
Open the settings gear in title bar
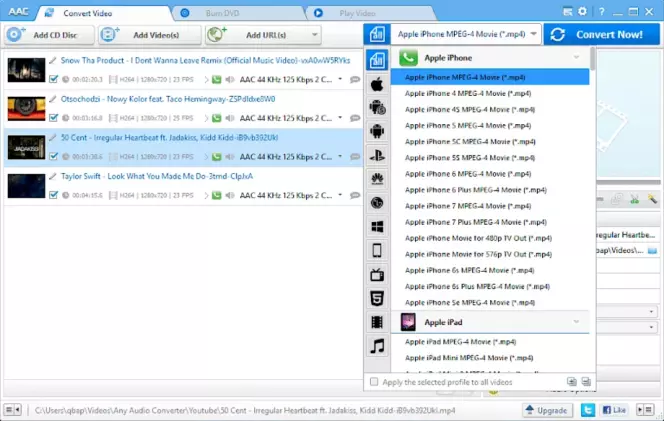583,11
